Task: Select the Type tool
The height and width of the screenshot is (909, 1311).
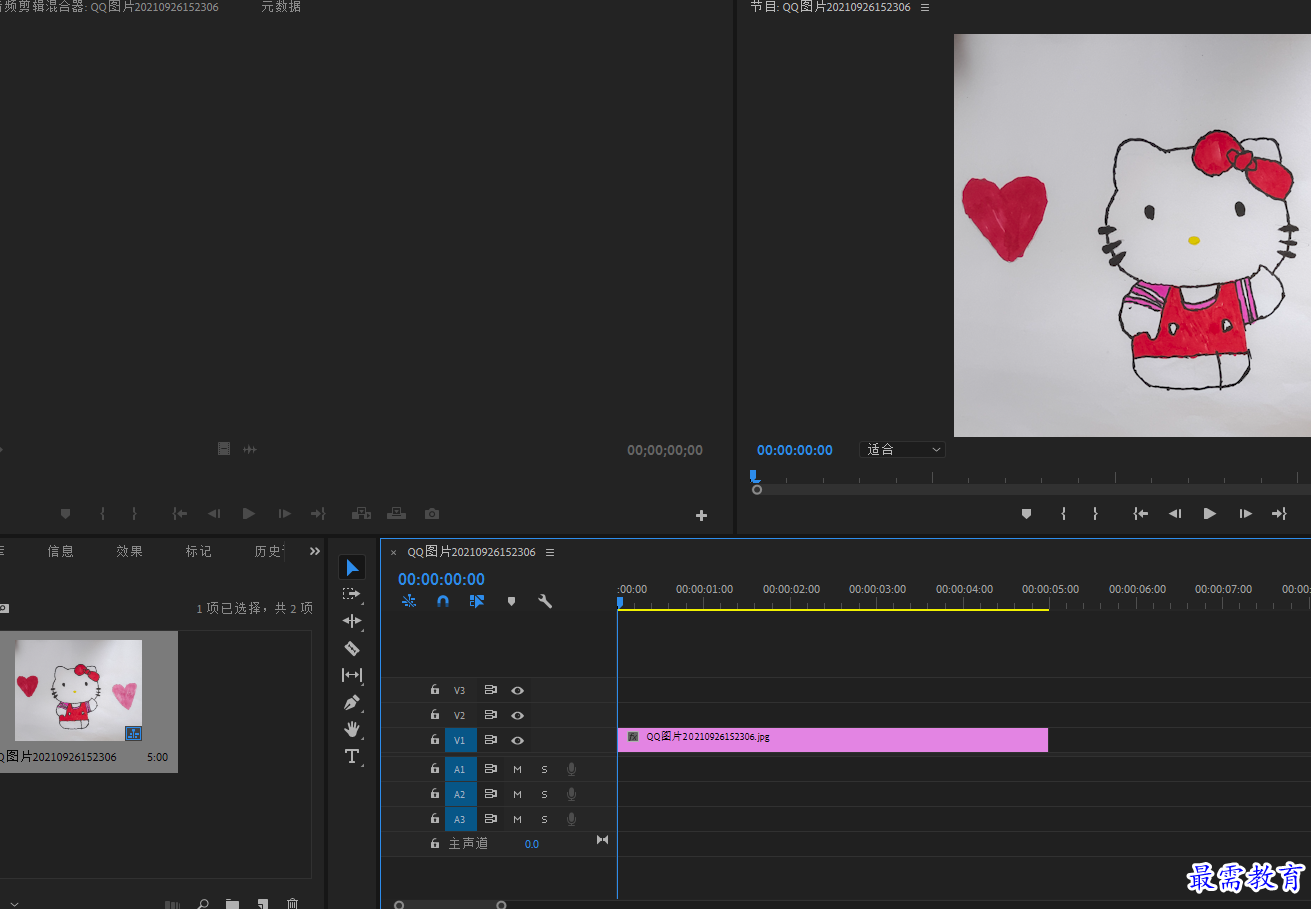Action: [x=352, y=756]
